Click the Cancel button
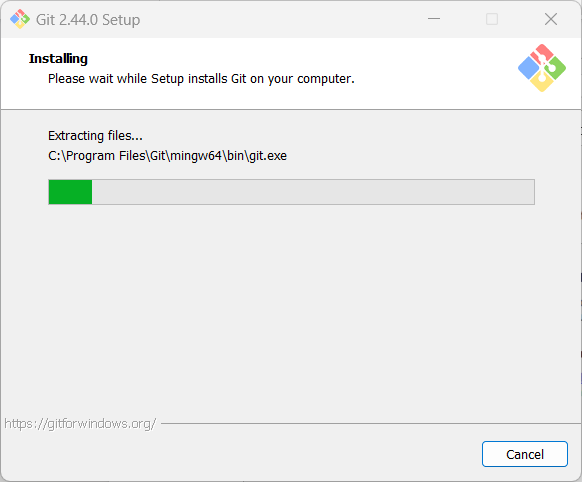The height and width of the screenshot is (482, 582). (524, 454)
